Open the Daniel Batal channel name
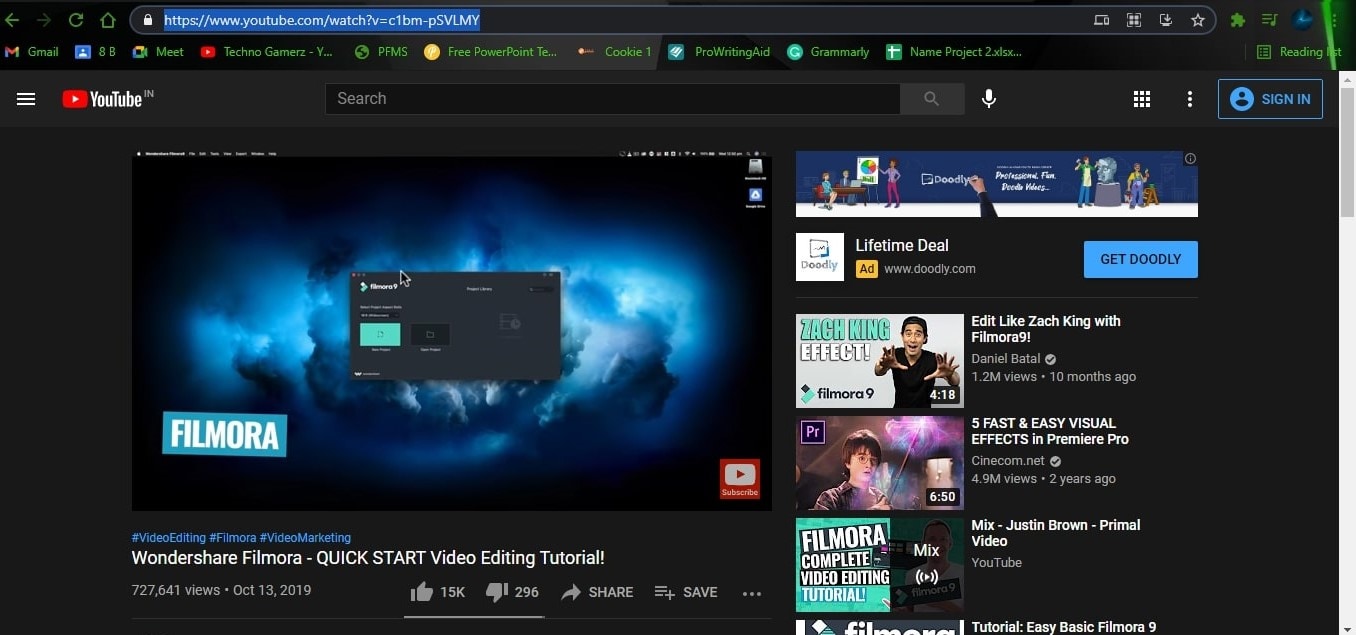 point(1006,358)
